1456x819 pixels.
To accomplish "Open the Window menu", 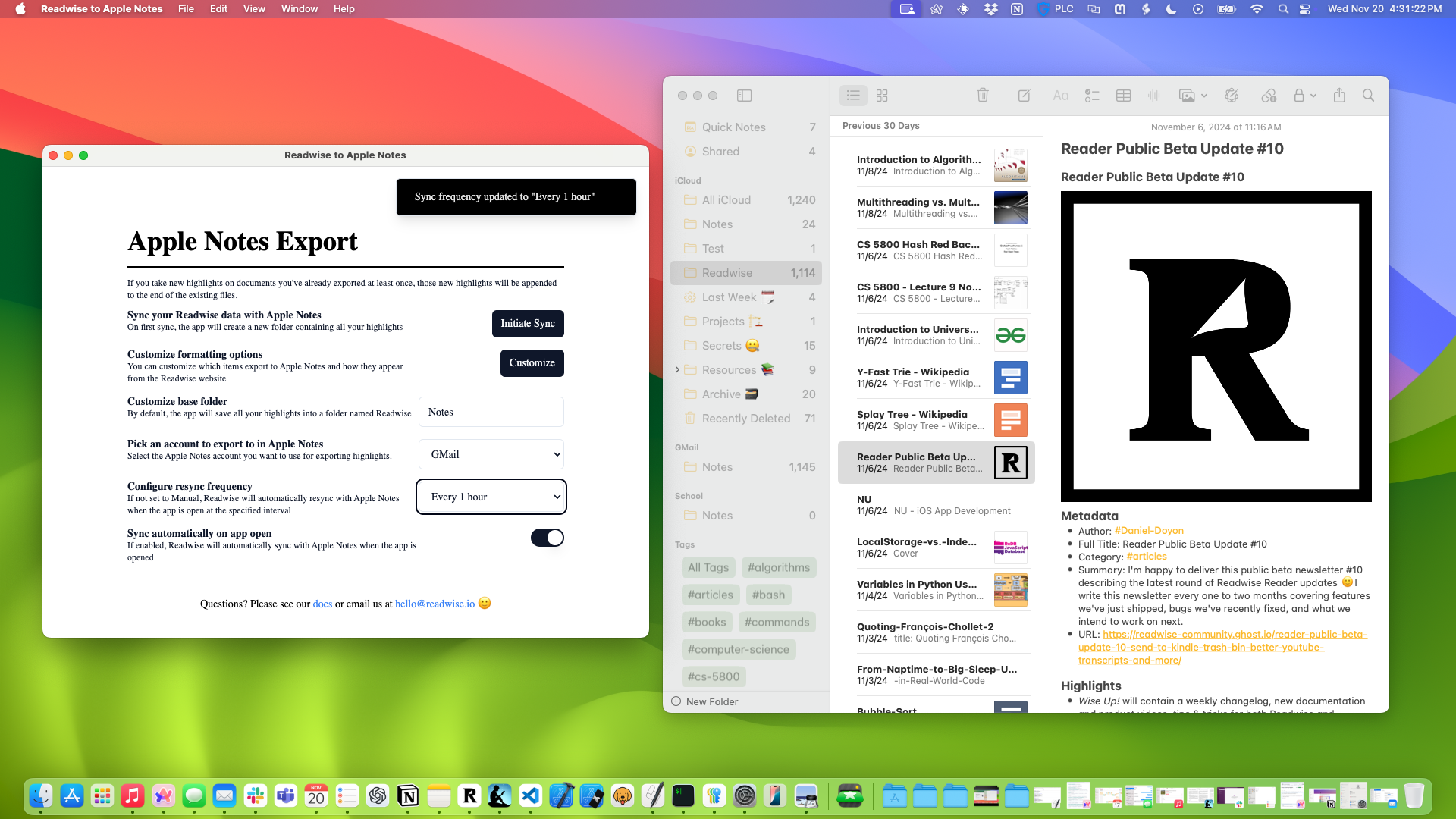I will (x=300, y=9).
